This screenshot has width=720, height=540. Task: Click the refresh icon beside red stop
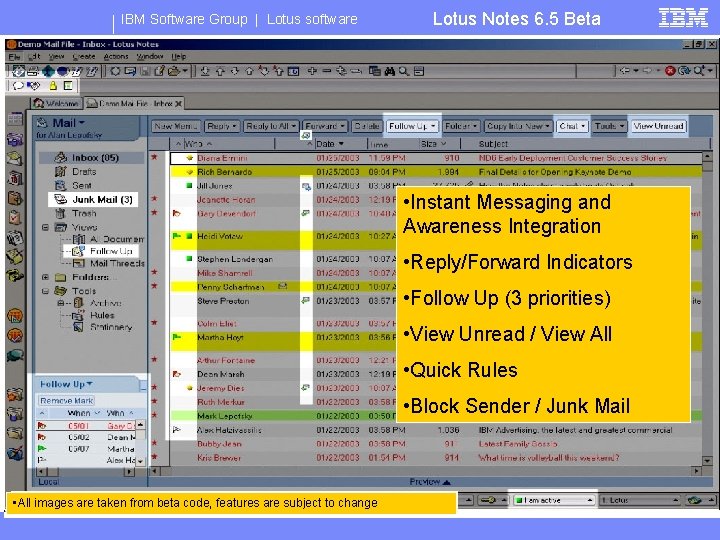pos(684,71)
